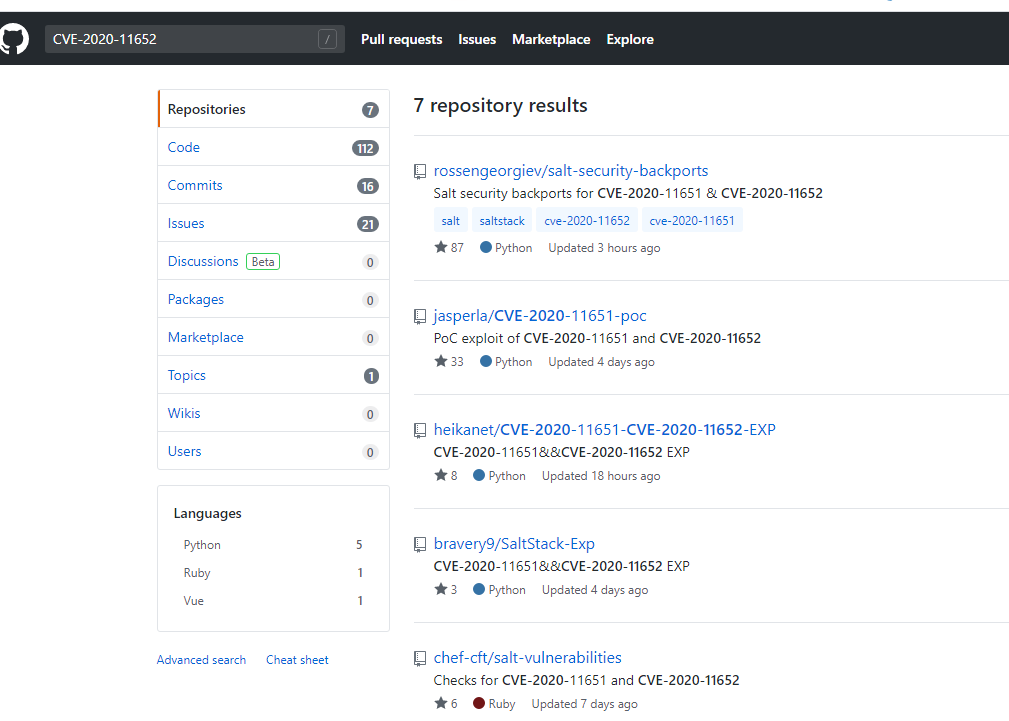Click the star icon showing 33 stars
The width and height of the screenshot is (1009, 721).
(441, 361)
